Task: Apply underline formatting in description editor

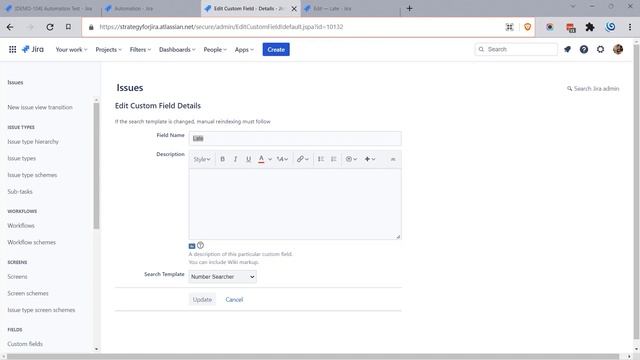Action: (x=248, y=159)
